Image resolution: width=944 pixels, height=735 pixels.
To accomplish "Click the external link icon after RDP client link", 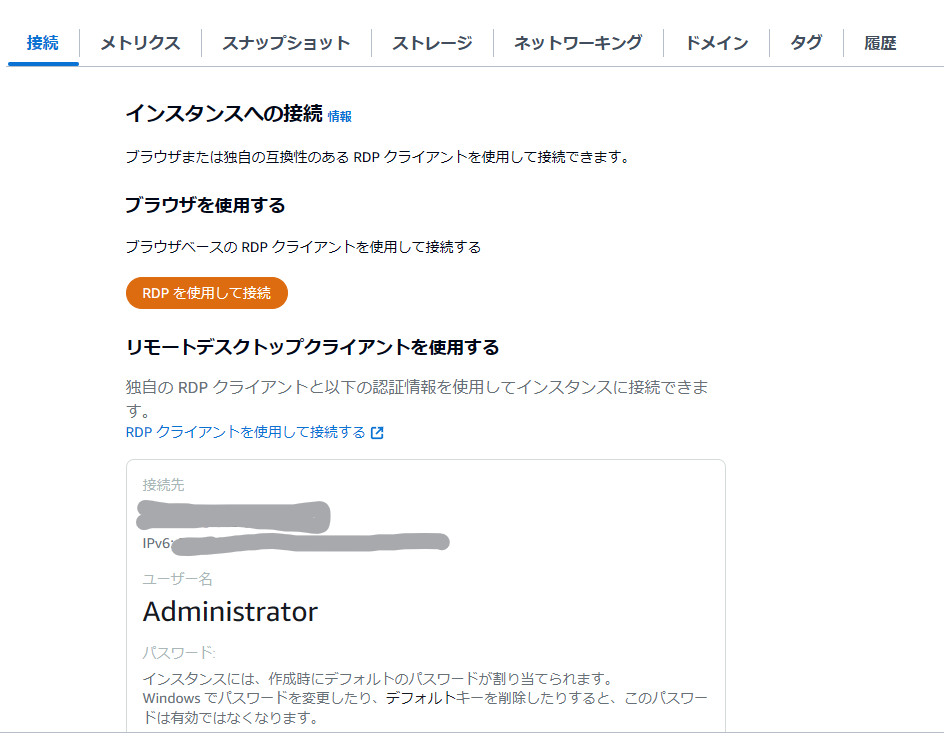I will point(377,433).
